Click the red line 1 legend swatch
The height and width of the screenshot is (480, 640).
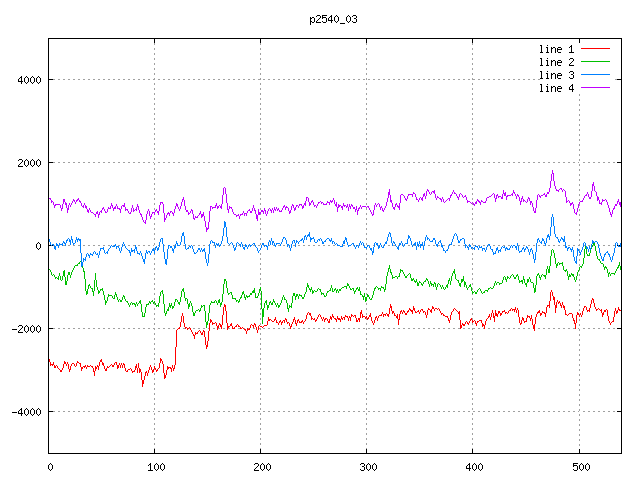coord(595,49)
